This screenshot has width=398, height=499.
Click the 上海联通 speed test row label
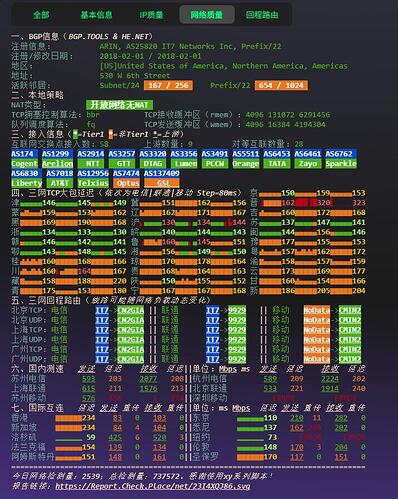tap(28, 388)
